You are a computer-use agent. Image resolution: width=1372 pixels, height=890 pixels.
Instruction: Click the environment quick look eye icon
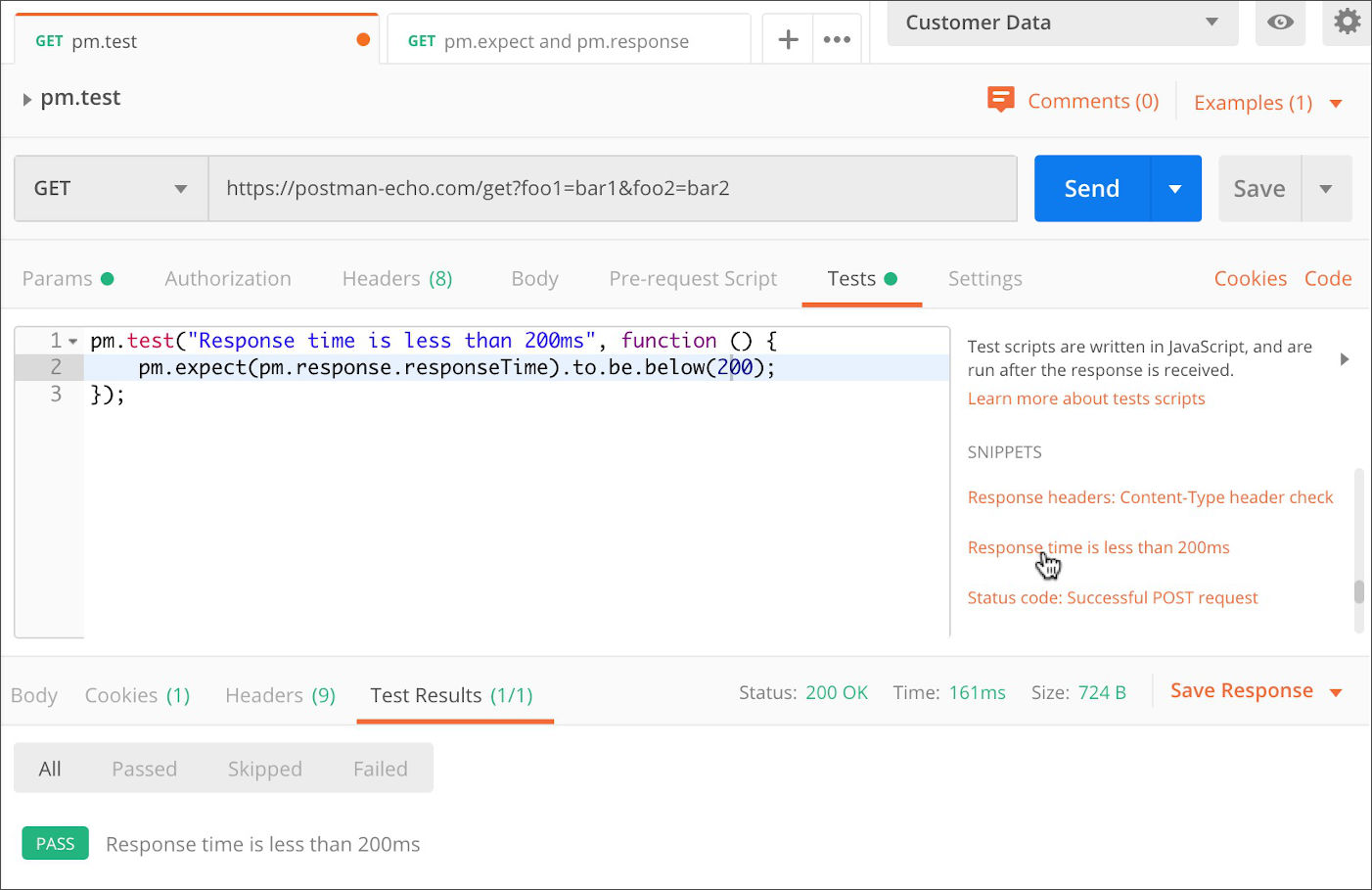(1280, 22)
